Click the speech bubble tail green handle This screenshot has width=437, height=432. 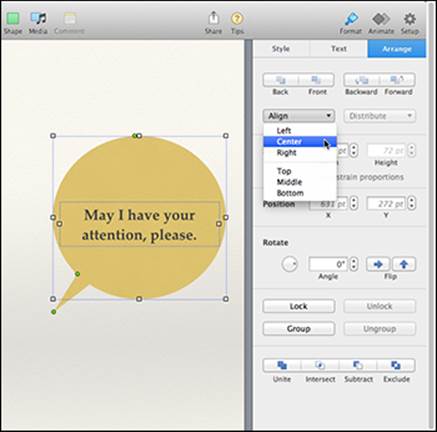pyautogui.click(x=54, y=312)
